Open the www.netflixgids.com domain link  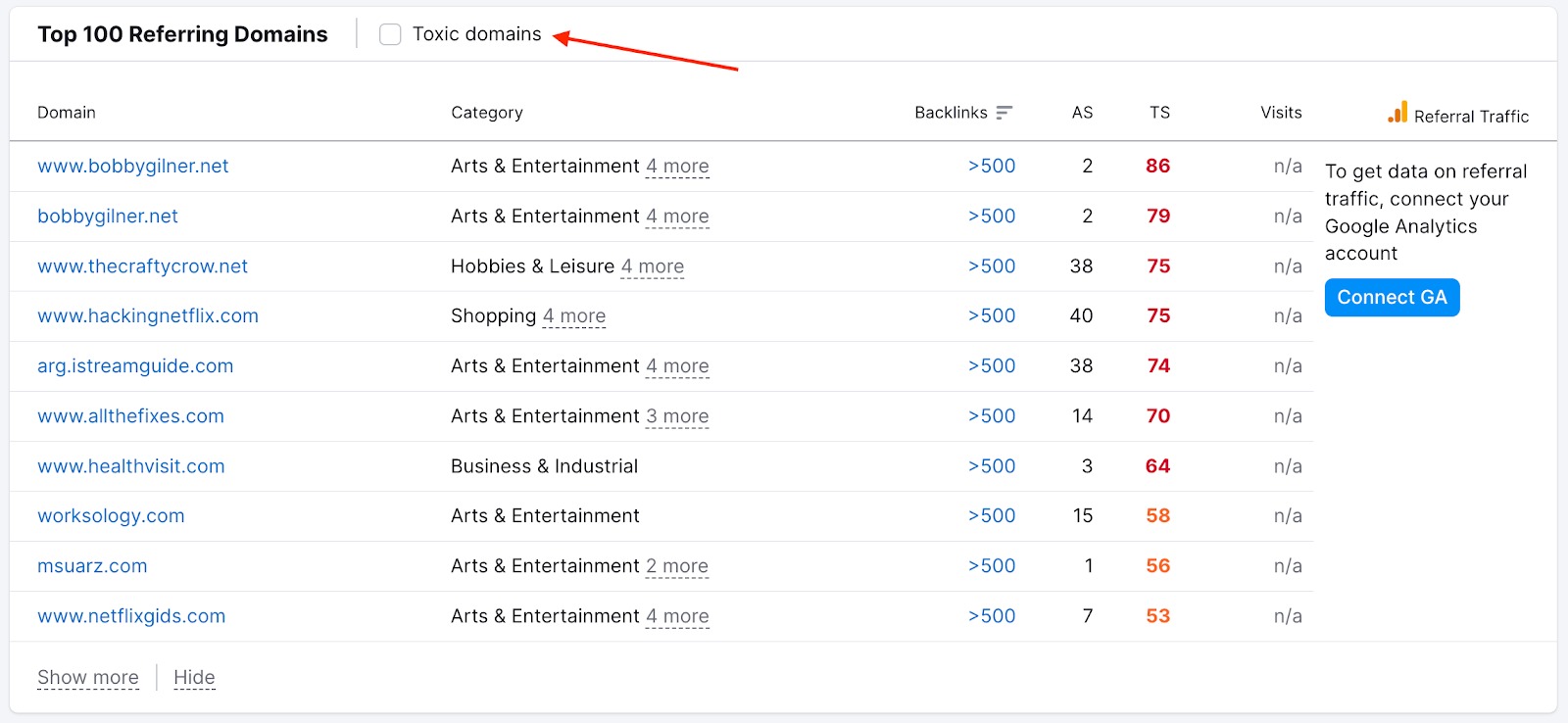tap(131, 616)
